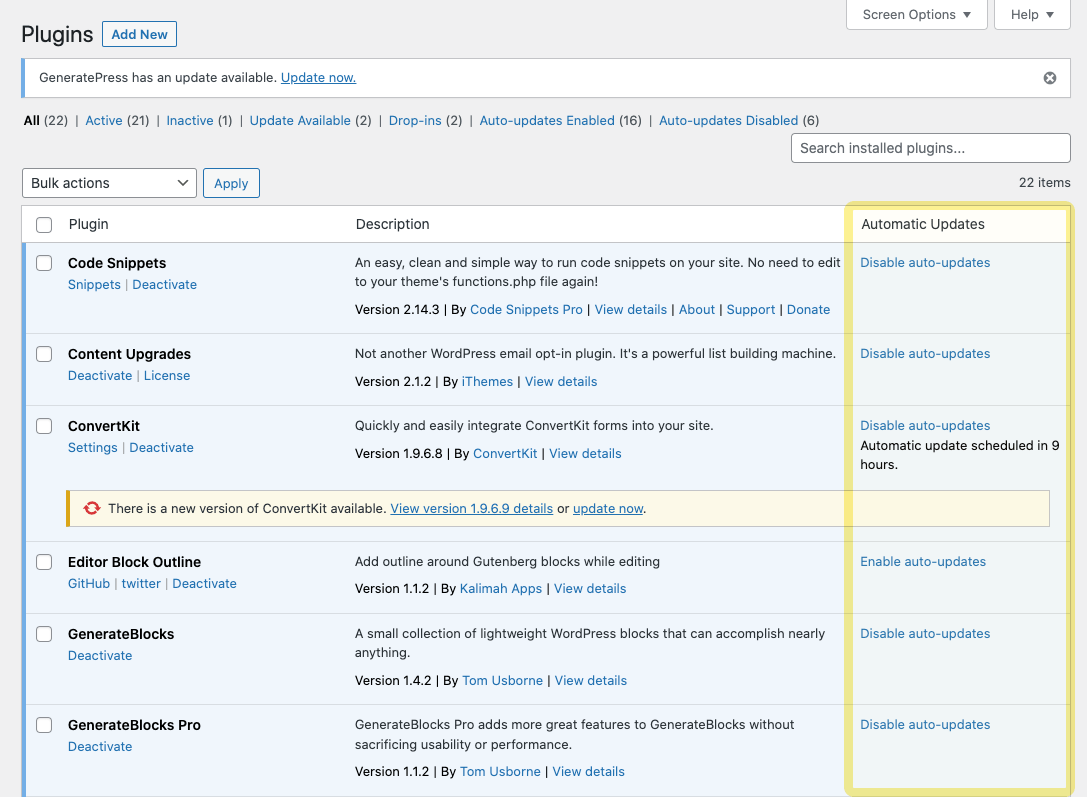
Task: Open ConvertKit Settings
Action: [x=92, y=447]
